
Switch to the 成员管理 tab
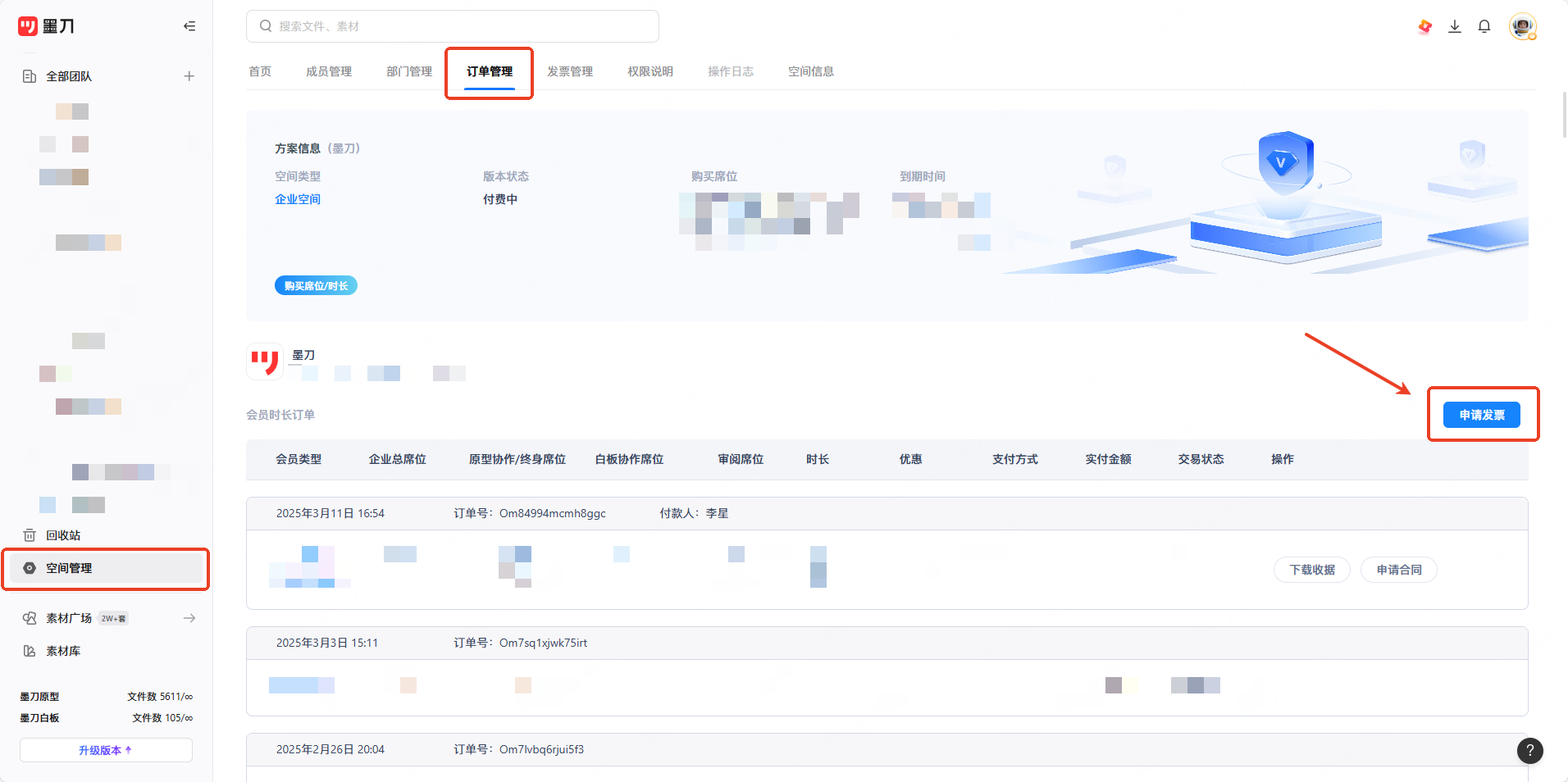coord(329,71)
